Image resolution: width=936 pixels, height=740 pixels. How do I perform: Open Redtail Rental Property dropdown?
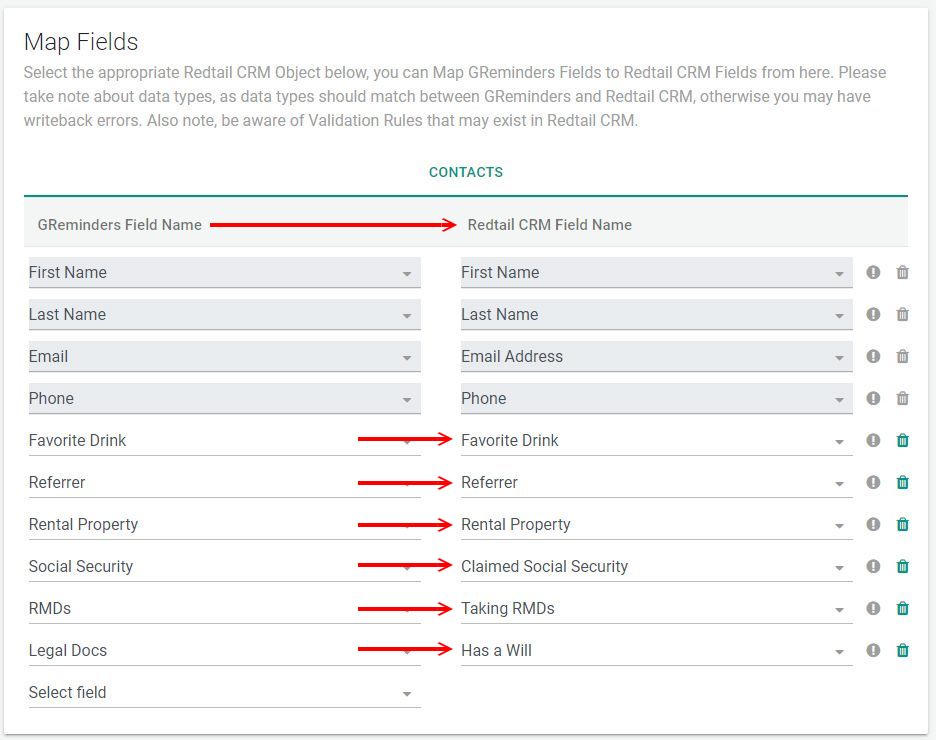coord(657,524)
